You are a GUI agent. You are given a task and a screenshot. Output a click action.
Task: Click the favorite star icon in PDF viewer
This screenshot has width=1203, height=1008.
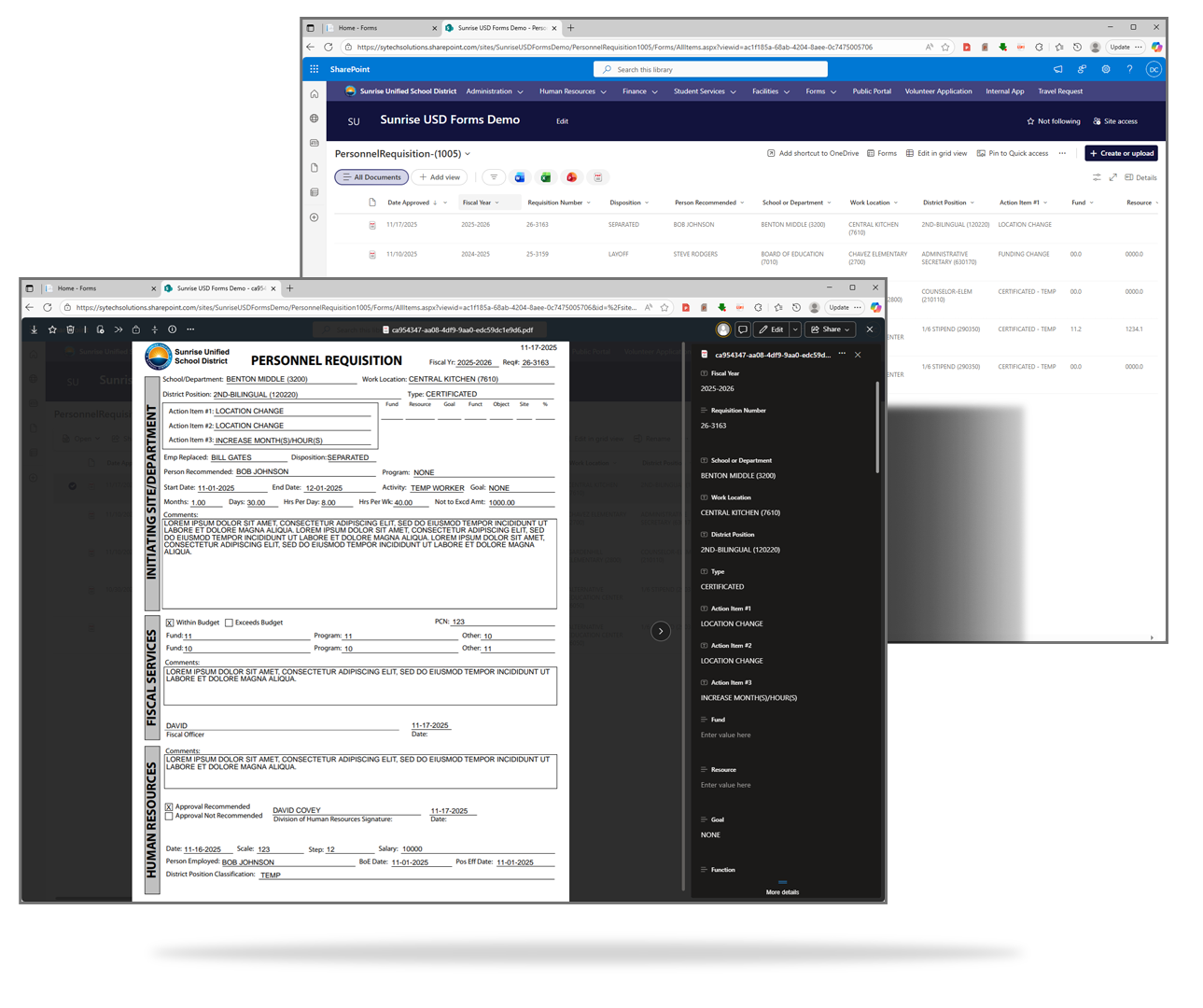coord(52,329)
